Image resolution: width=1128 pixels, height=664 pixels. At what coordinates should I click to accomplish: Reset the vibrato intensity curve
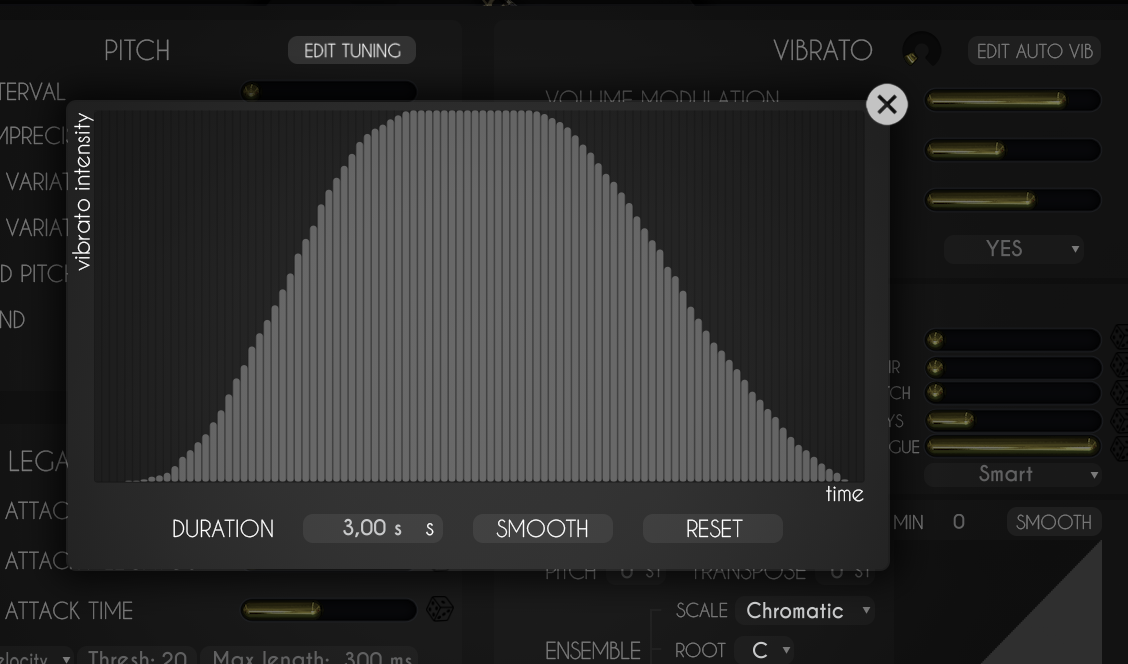712,528
